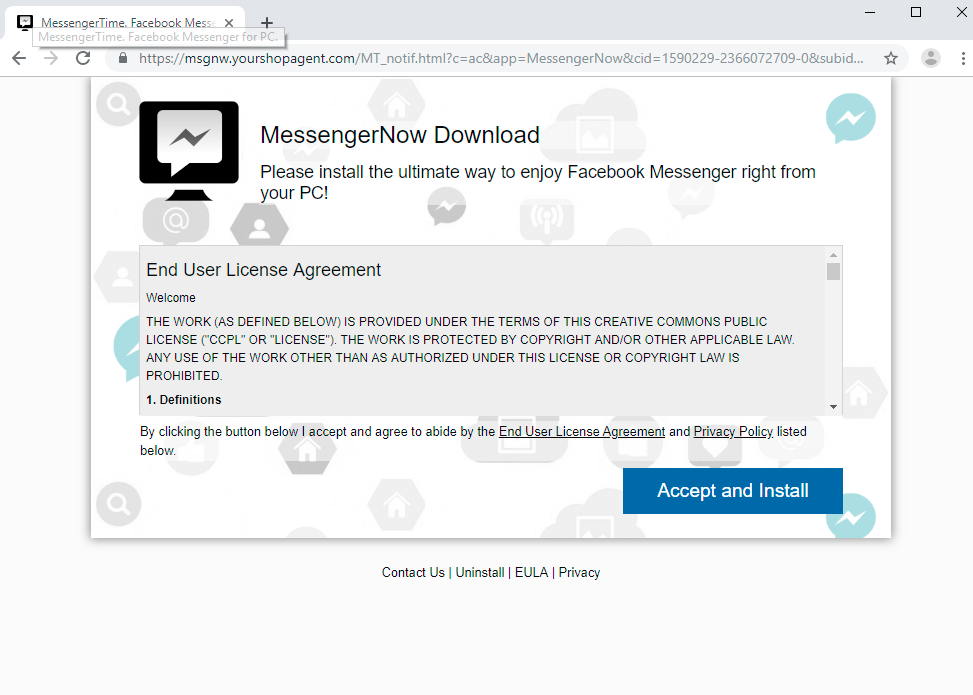Open the End User License Agreement link
973x695 pixels.
coord(581,431)
